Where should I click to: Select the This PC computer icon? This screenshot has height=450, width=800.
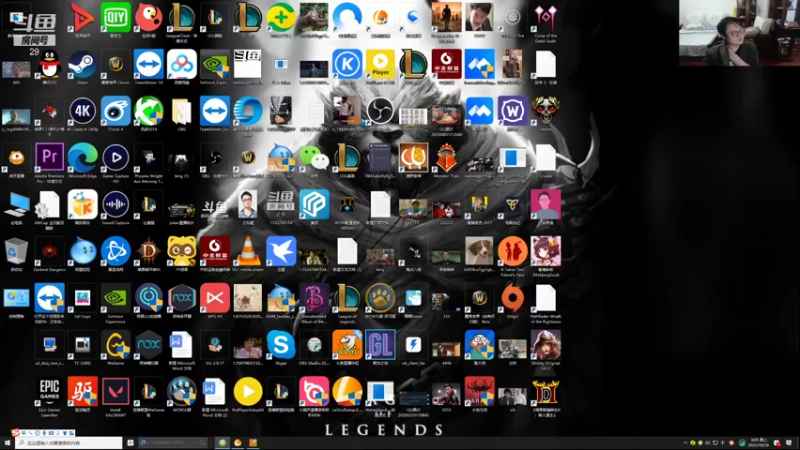coord(16,205)
